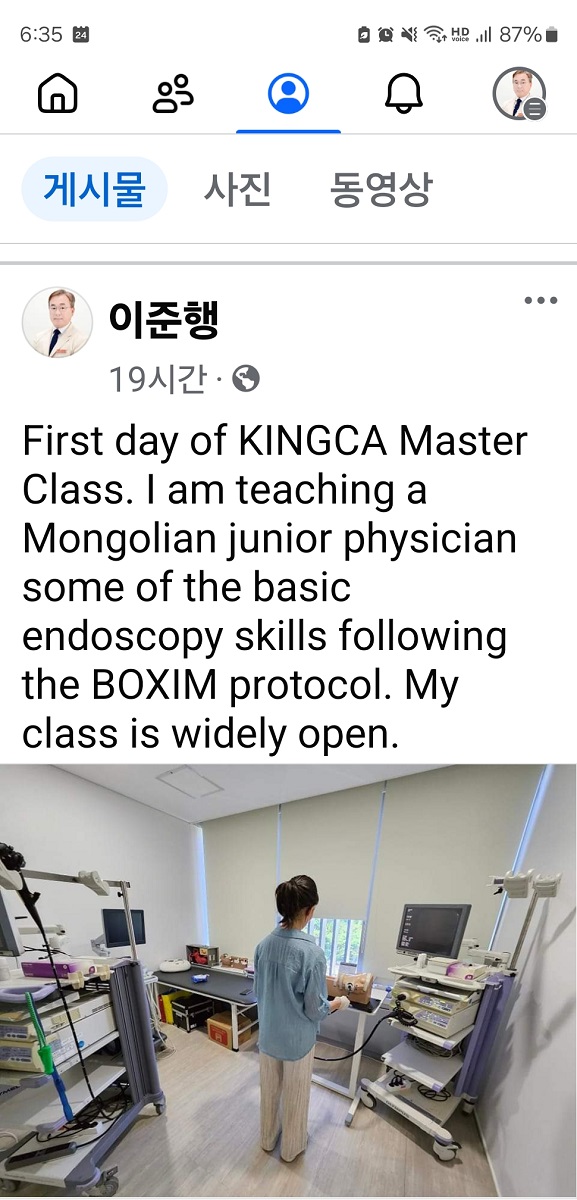
Task: Open the Friends icon in top navigation
Action: click(172, 94)
